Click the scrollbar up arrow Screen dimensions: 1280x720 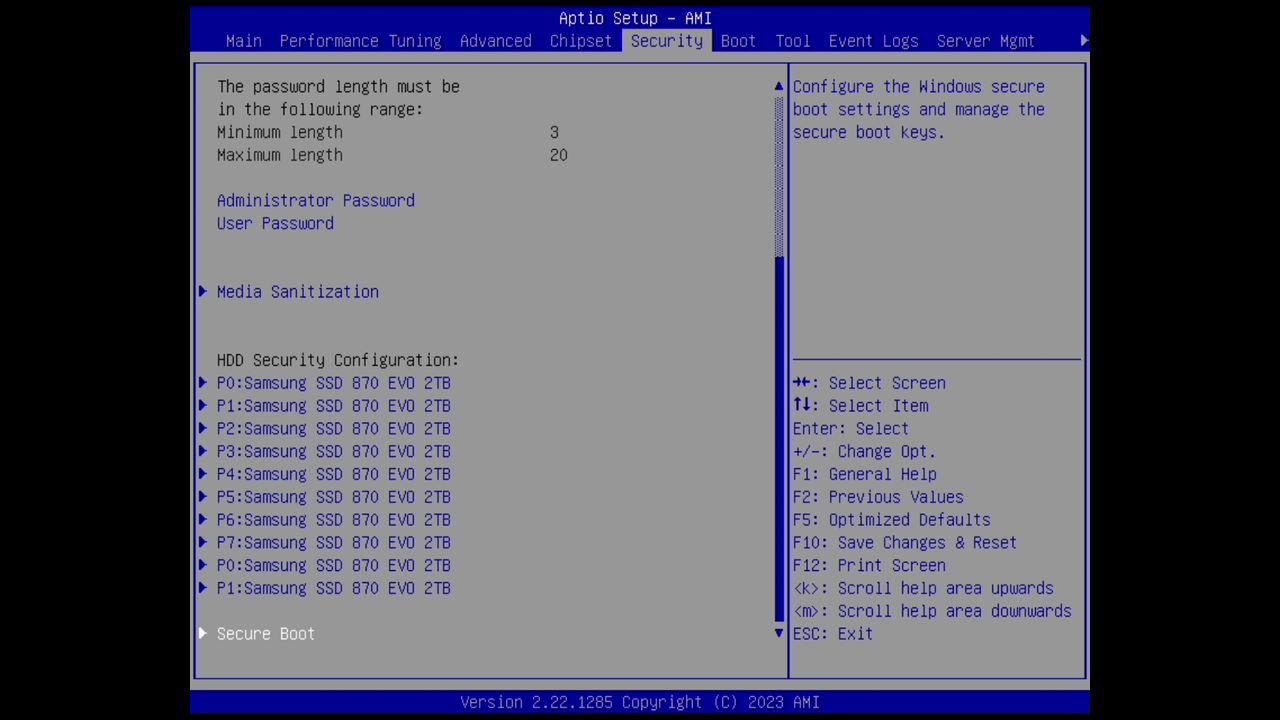coord(779,87)
